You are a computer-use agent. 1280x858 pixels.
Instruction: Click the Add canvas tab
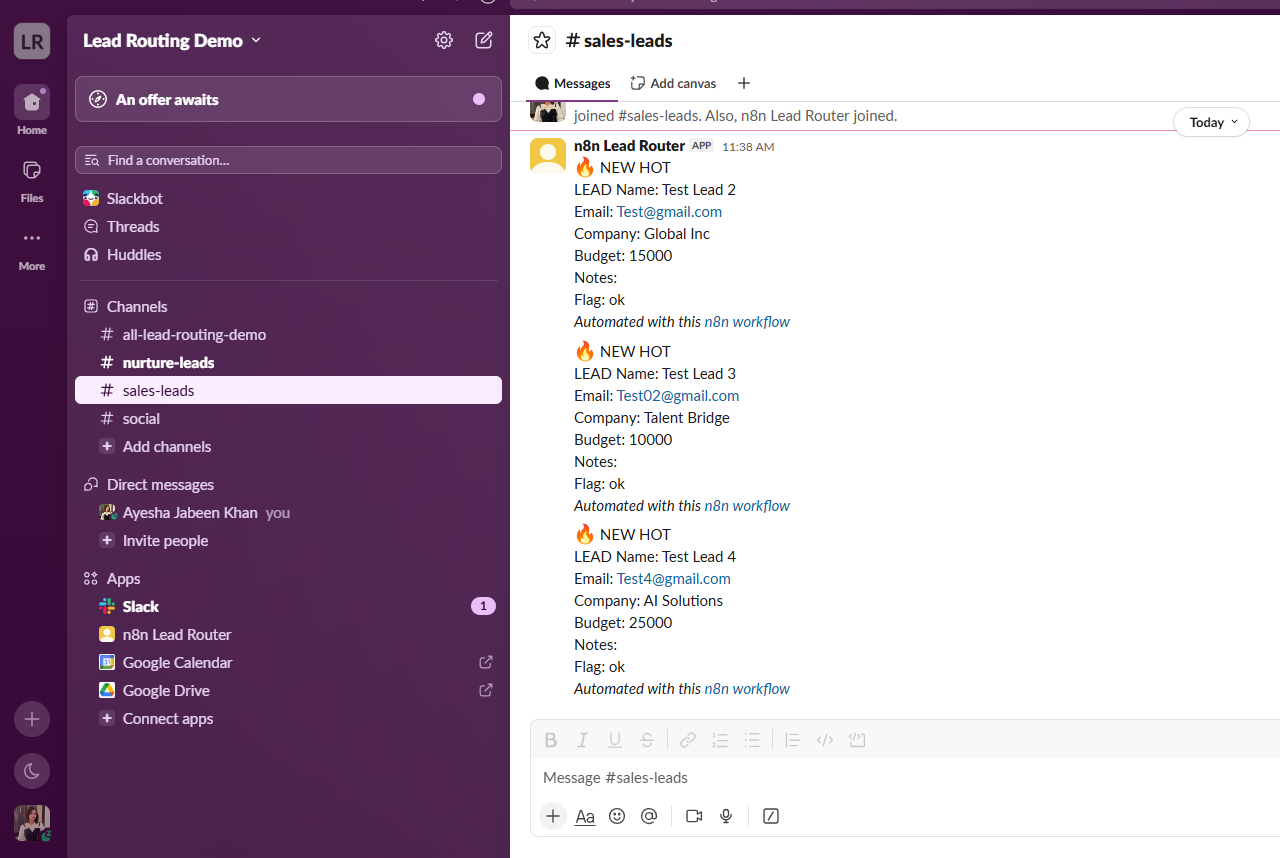(673, 83)
